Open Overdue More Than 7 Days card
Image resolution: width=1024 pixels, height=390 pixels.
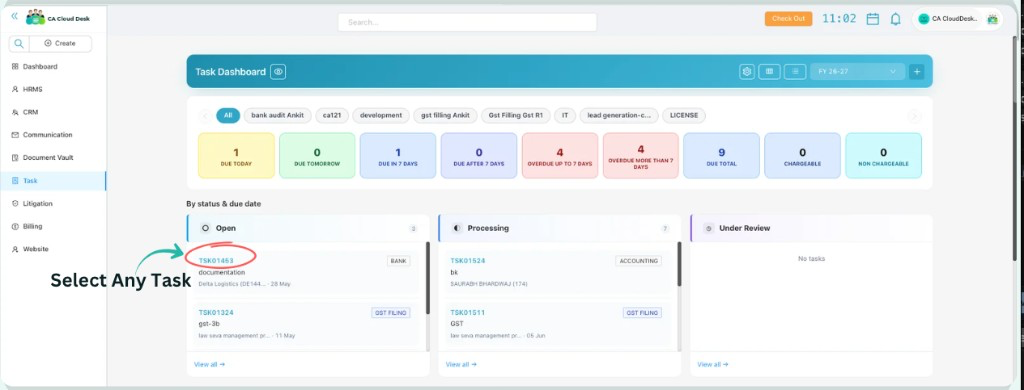pyautogui.click(x=641, y=155)
